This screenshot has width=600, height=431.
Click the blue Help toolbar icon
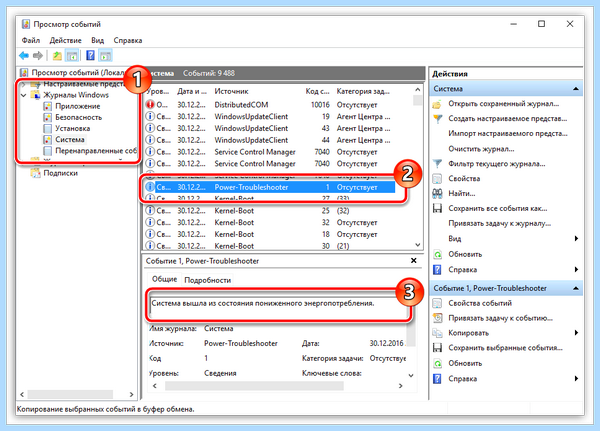(90, 56)
